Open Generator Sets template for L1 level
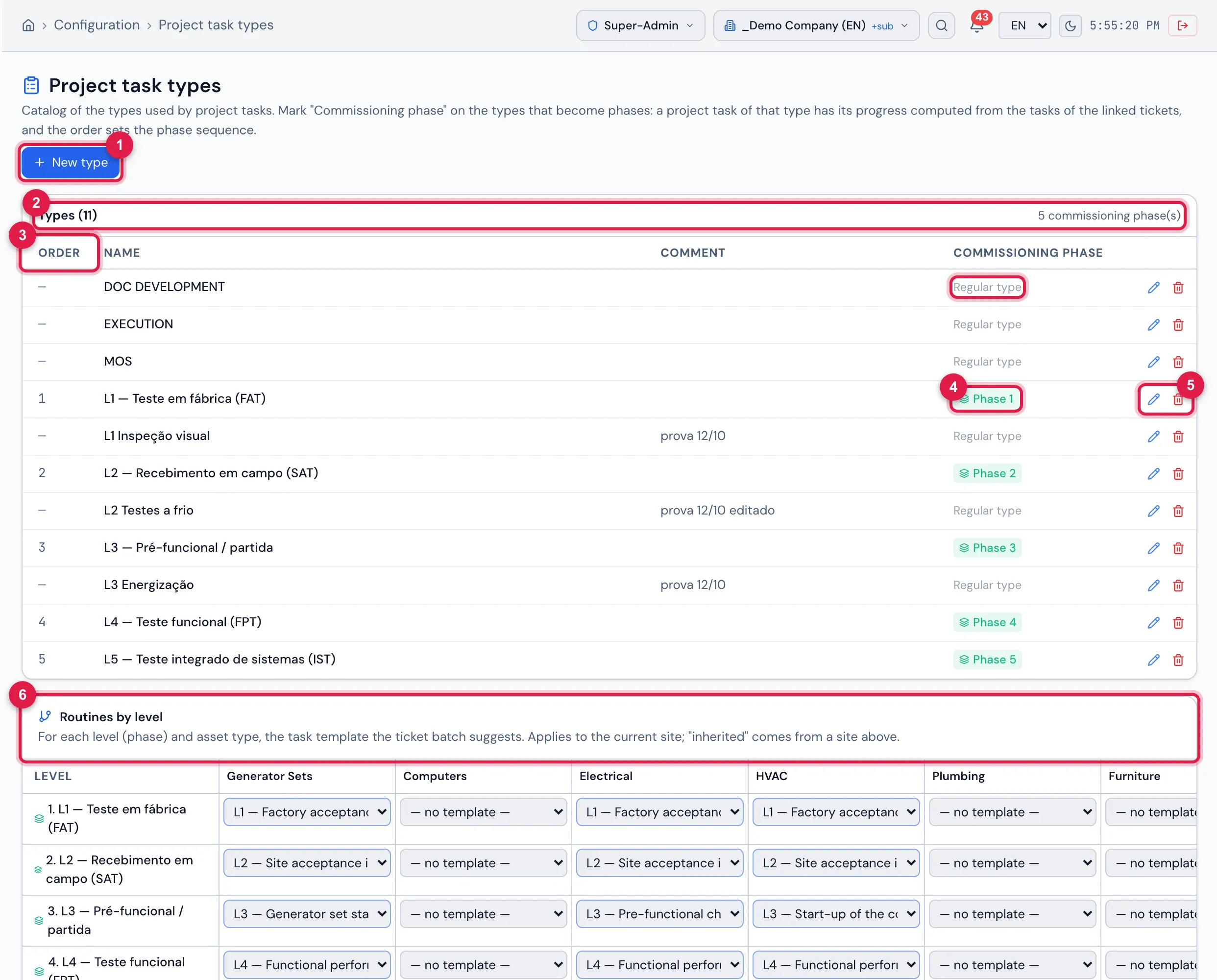This screenshot has width=1217, height=980. point(307,812)
